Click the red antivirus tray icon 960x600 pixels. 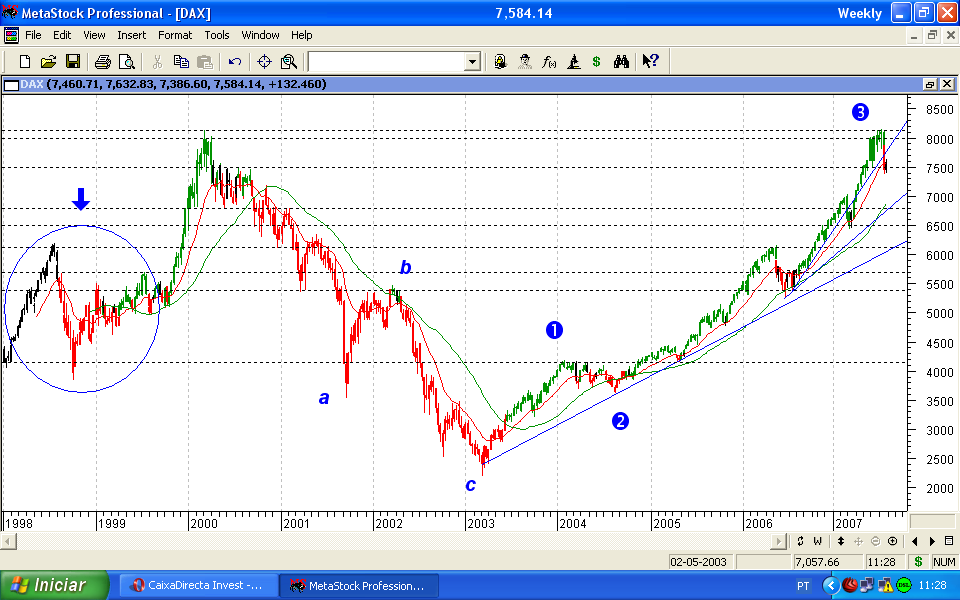tap(849, 585)
